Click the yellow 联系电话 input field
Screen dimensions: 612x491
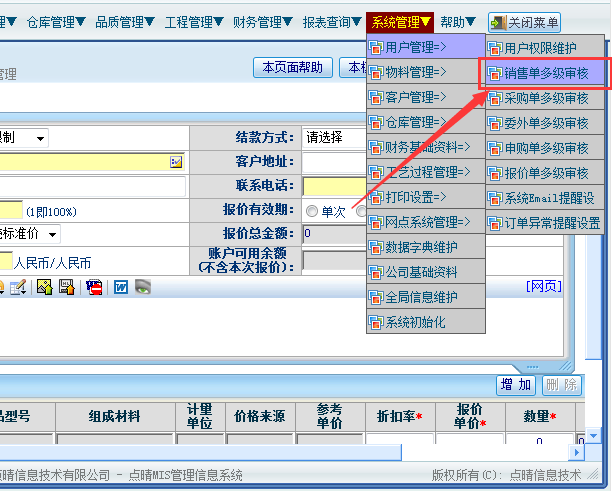click(334, 186)
